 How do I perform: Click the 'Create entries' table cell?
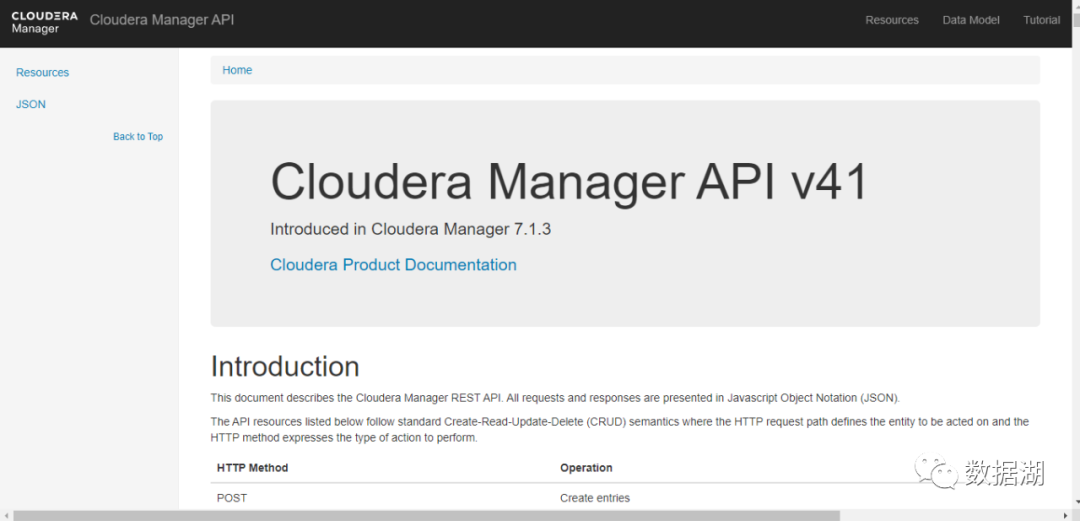595,498
